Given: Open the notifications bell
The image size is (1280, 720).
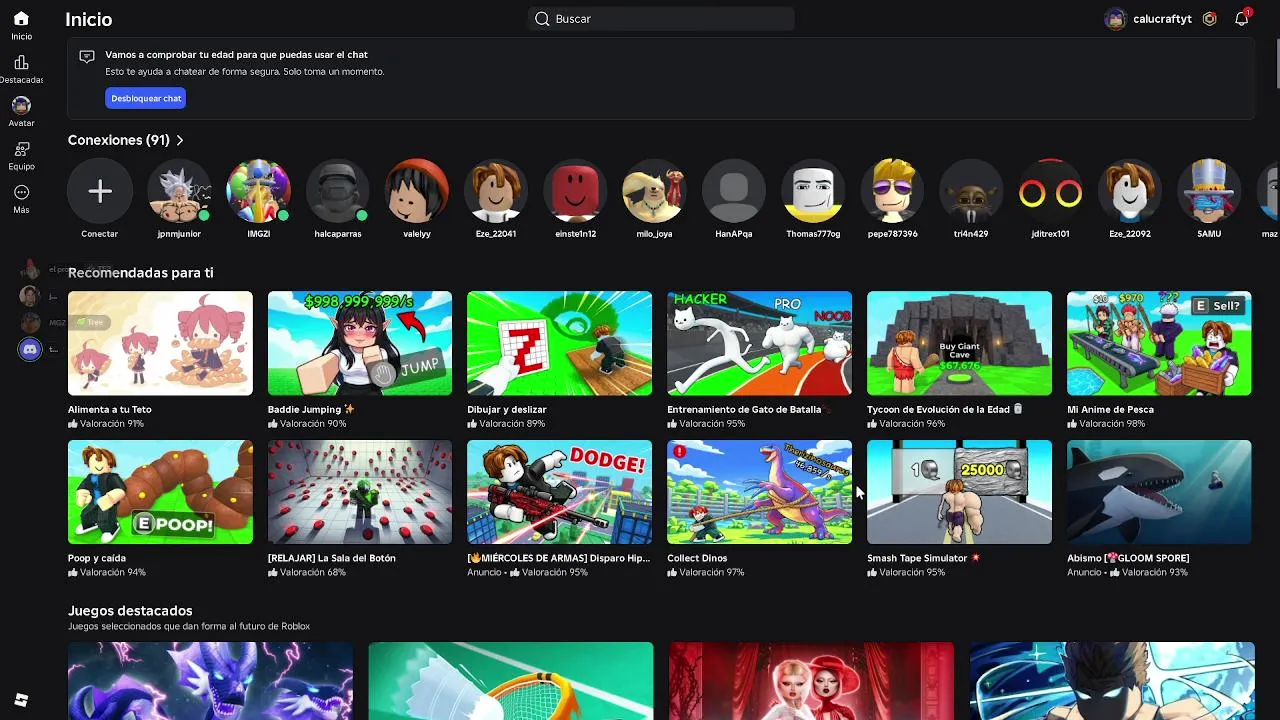Looking at the screenshot, I should (x=1241, y=19).
